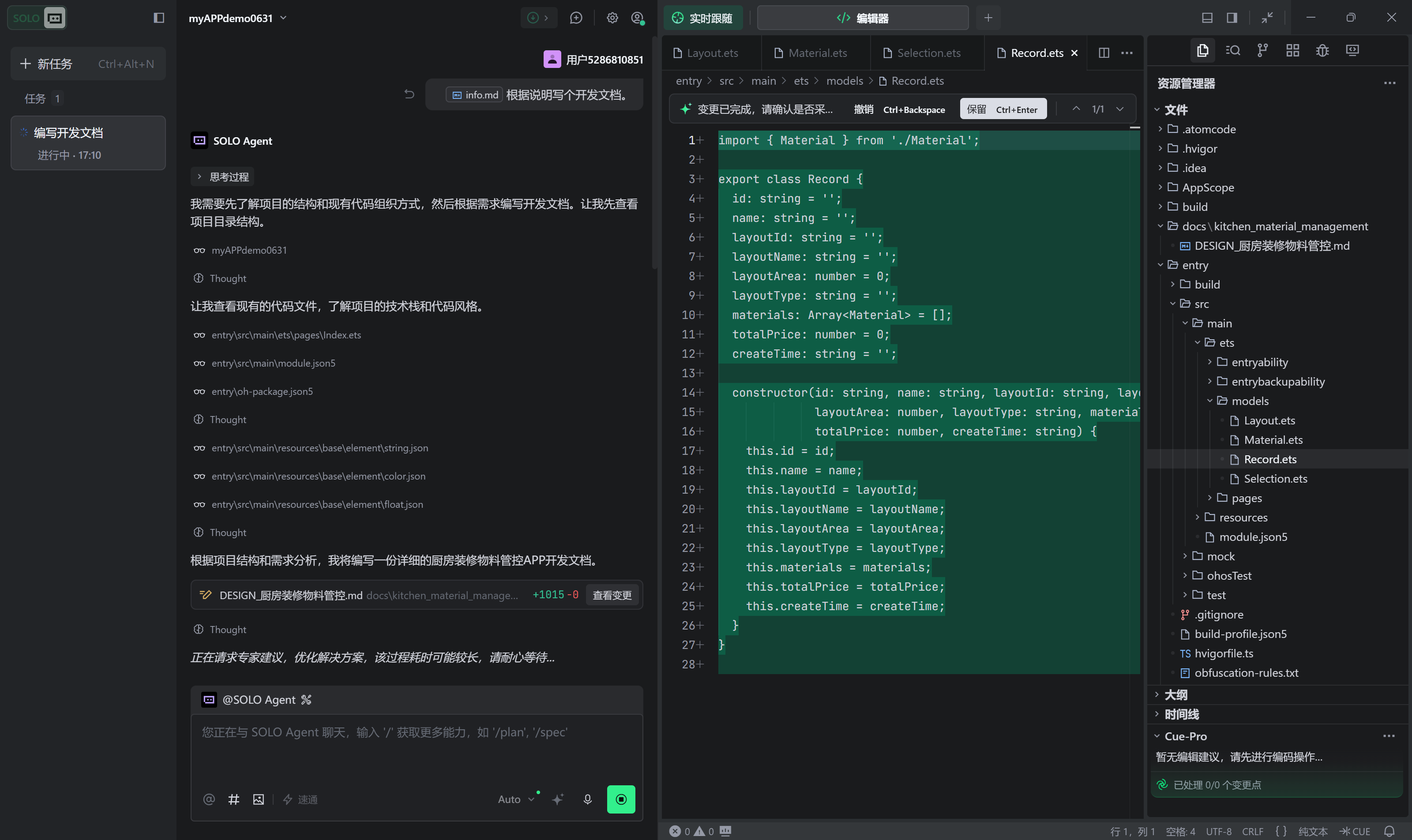Screen dimensions: 1412x840
Task: Switch to the Layout.ets tab
Action: (712, 52)
